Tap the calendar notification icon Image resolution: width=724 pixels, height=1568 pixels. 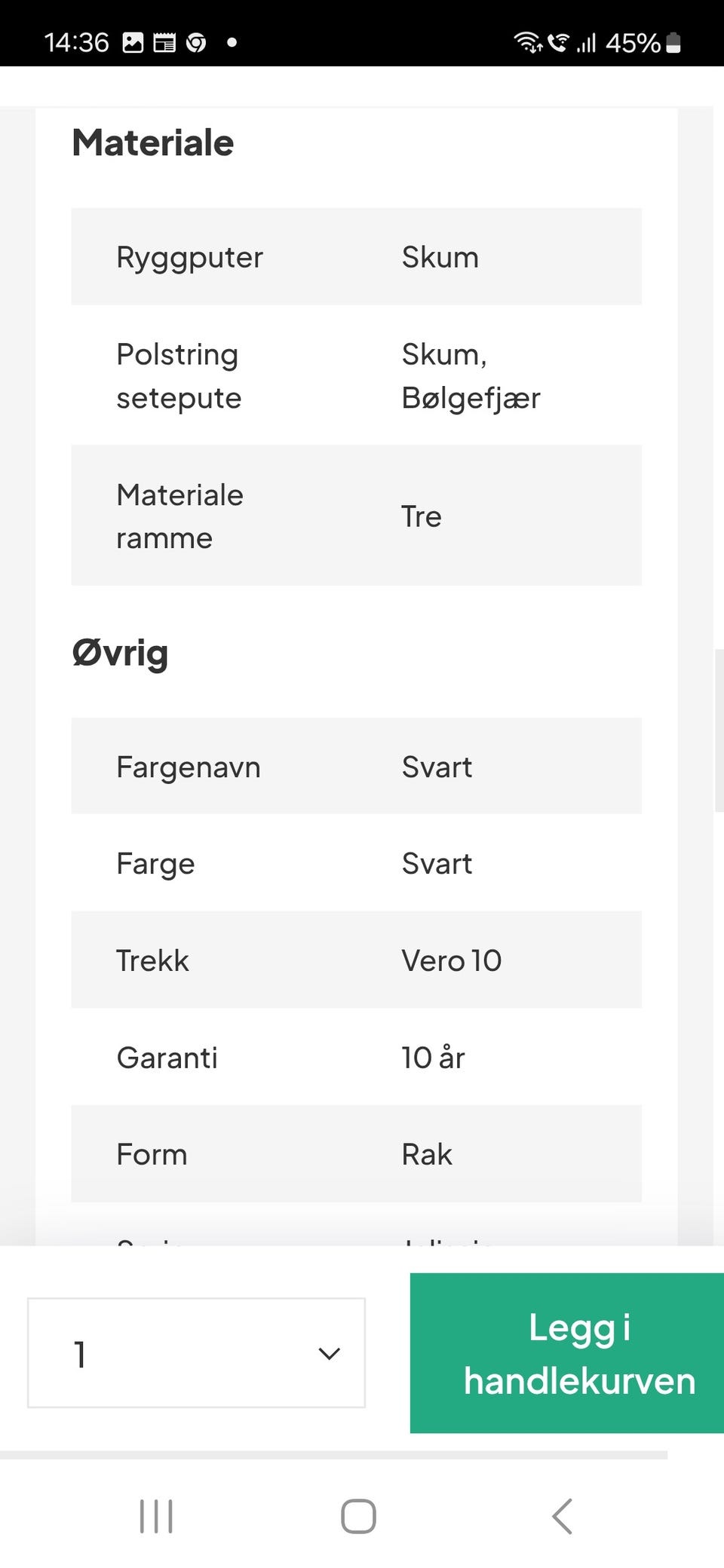(164, 43)
